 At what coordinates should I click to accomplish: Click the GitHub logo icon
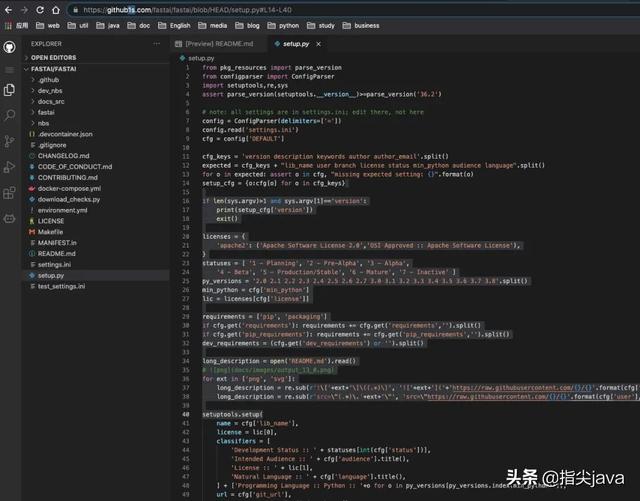click(x=9, y=45)
